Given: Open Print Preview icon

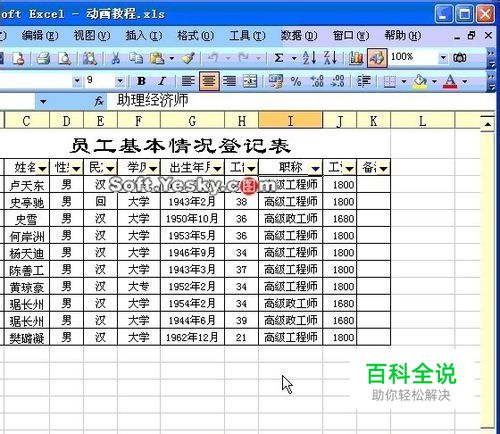Looking at the screenshot, I should pos(64,58).
